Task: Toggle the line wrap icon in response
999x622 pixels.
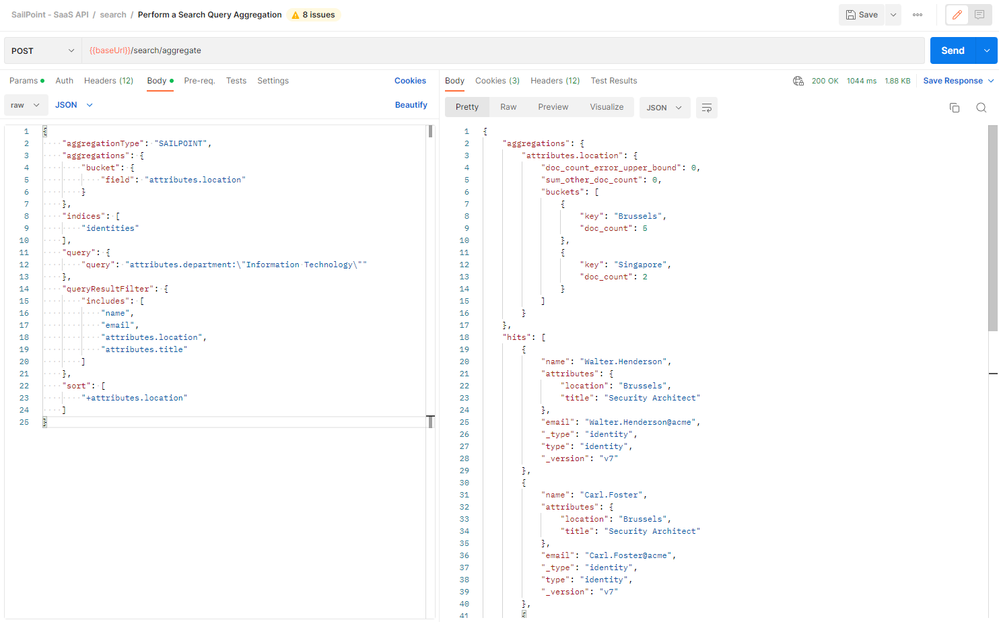Action: pos(707,107)
